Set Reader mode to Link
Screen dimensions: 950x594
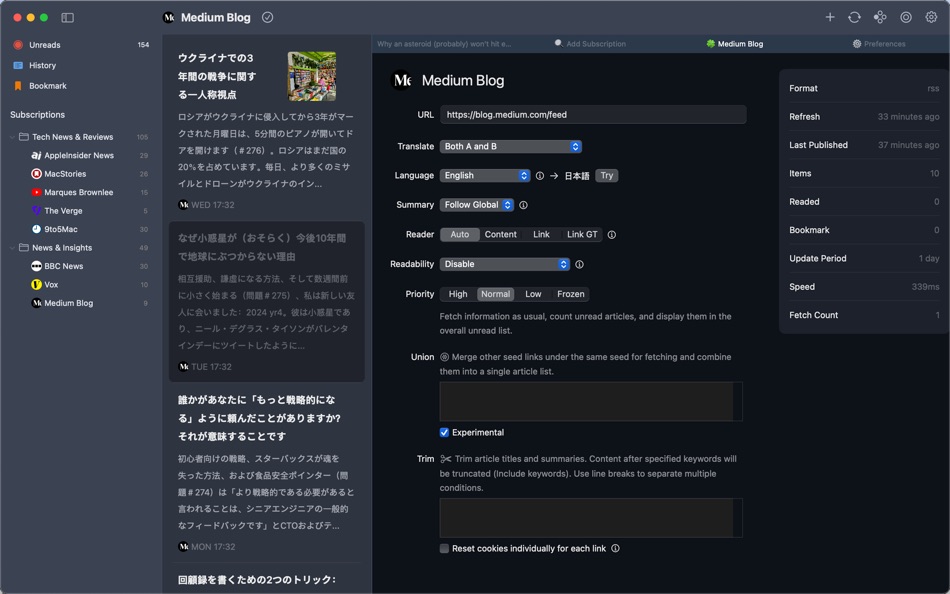541,235
